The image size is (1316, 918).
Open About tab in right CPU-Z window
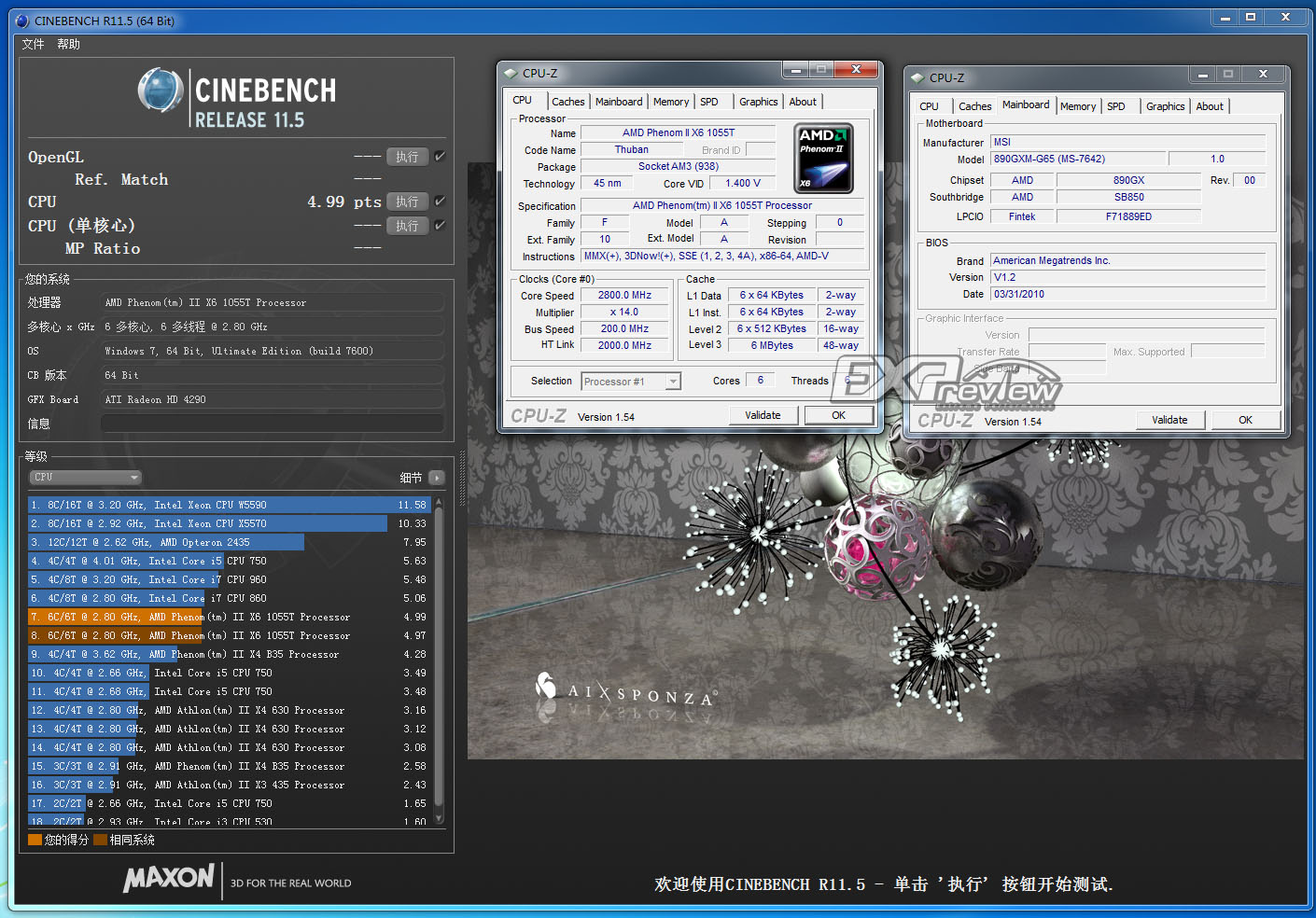(x=1210, y=106)
